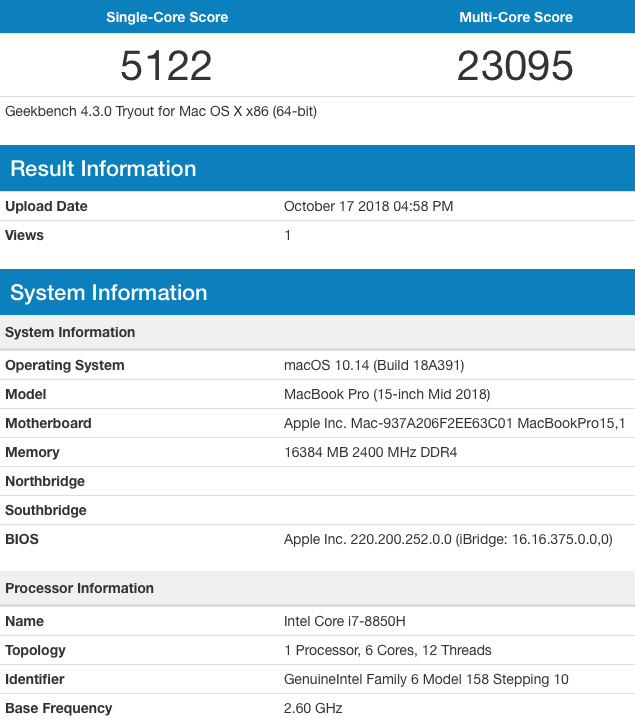Viewport: 635px width, 721px height.
Task: Click the Northbridge label
Action: [x=45, y=481]
